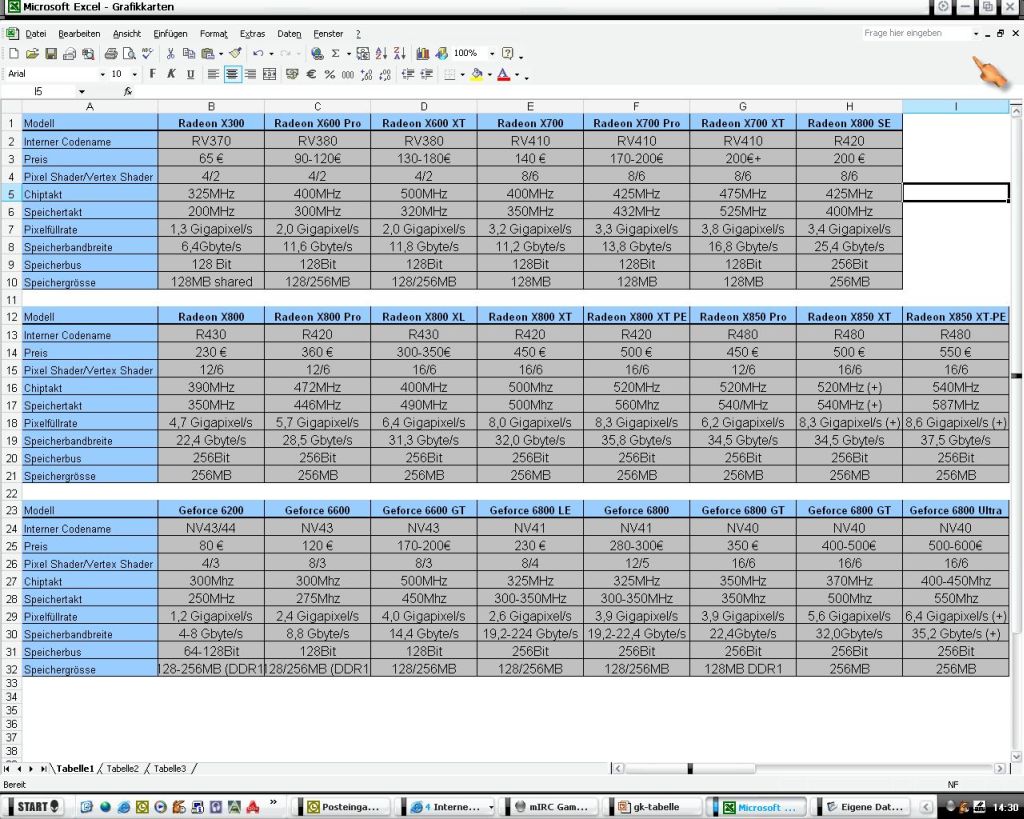Open the font name dropdown (Arial)

pos(103,74)
